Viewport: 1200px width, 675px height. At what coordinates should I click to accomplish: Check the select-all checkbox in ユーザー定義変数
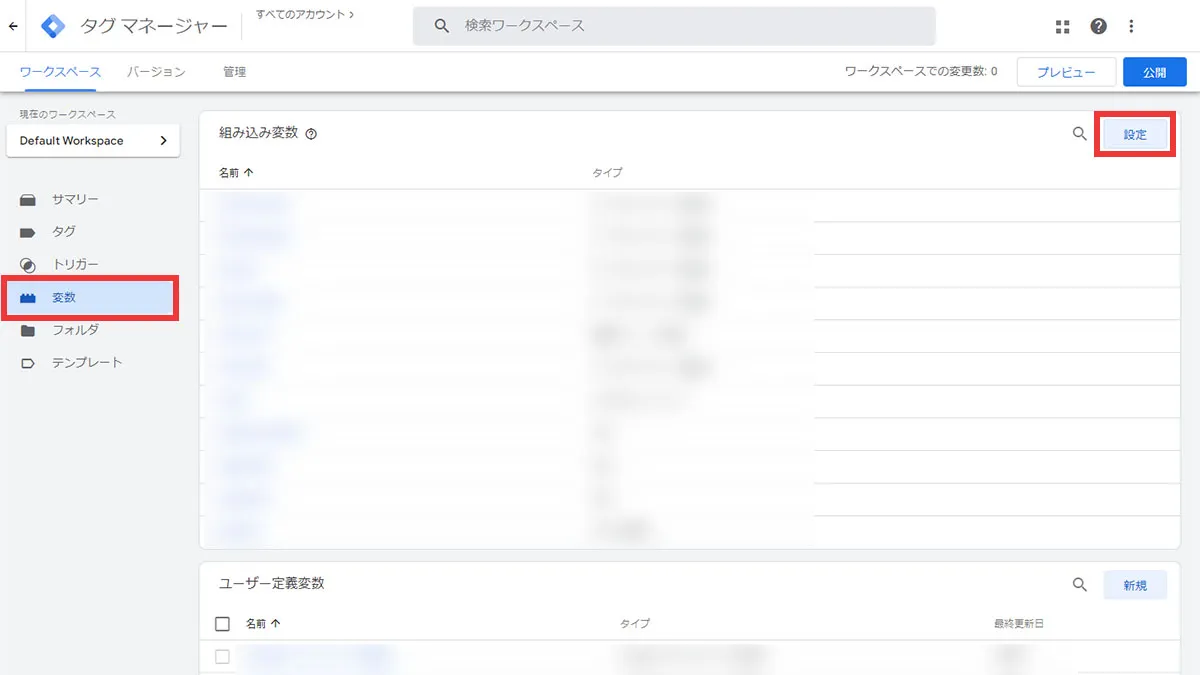(x=222, y=623)
